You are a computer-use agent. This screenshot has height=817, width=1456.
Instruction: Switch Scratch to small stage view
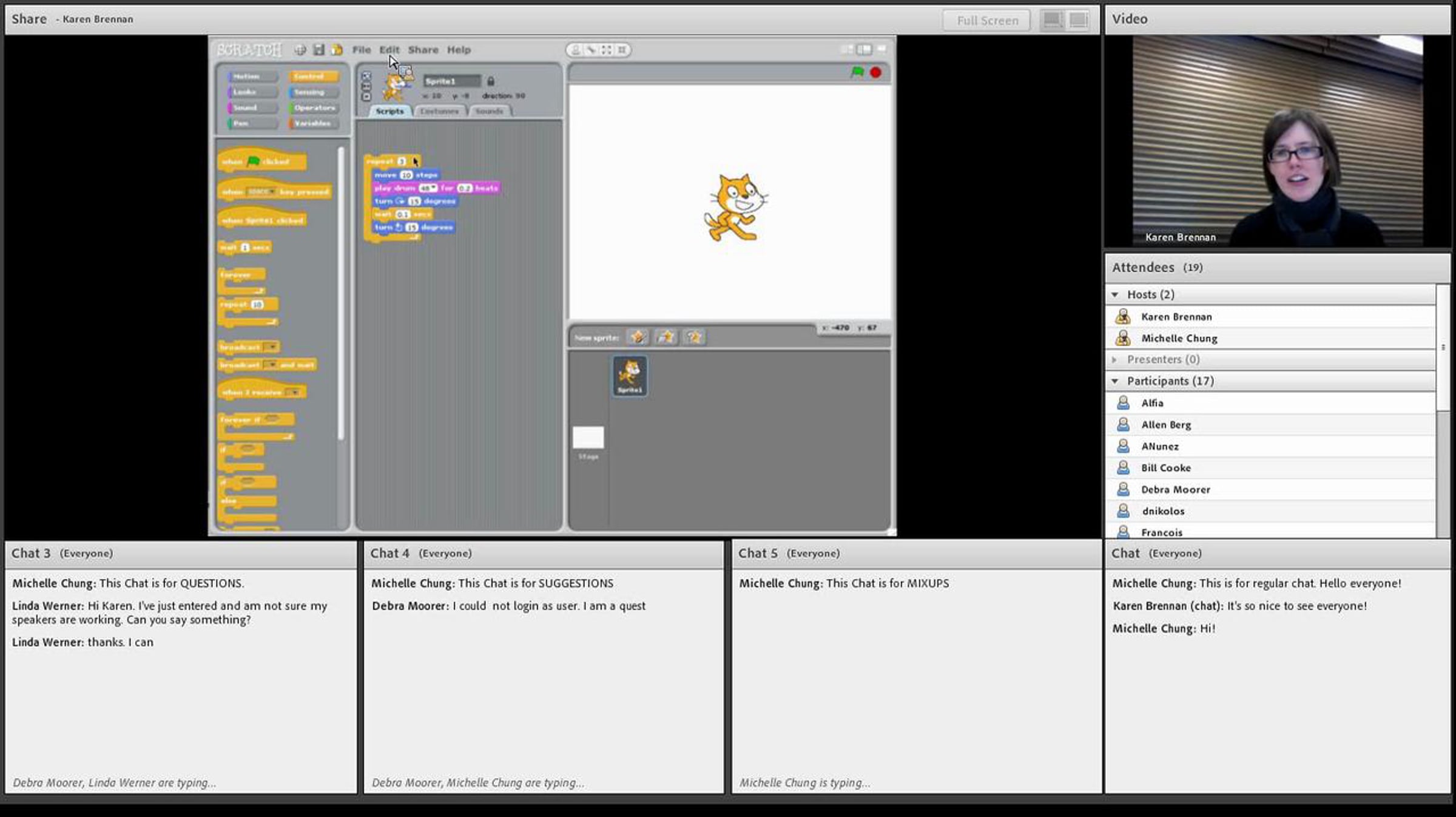tap(848, 49)
